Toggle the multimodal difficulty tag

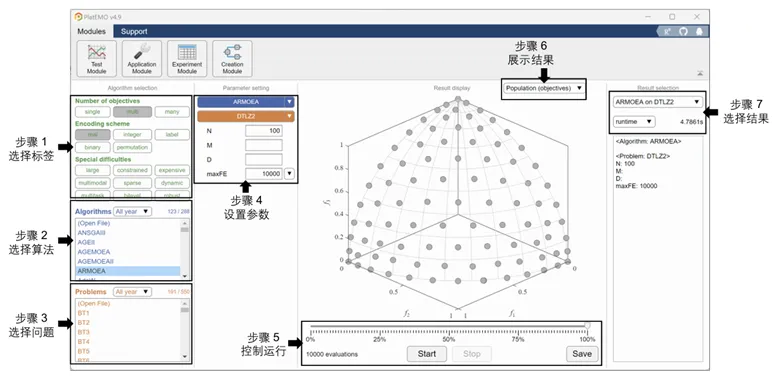pyautogui.click(x=93, y=183)
